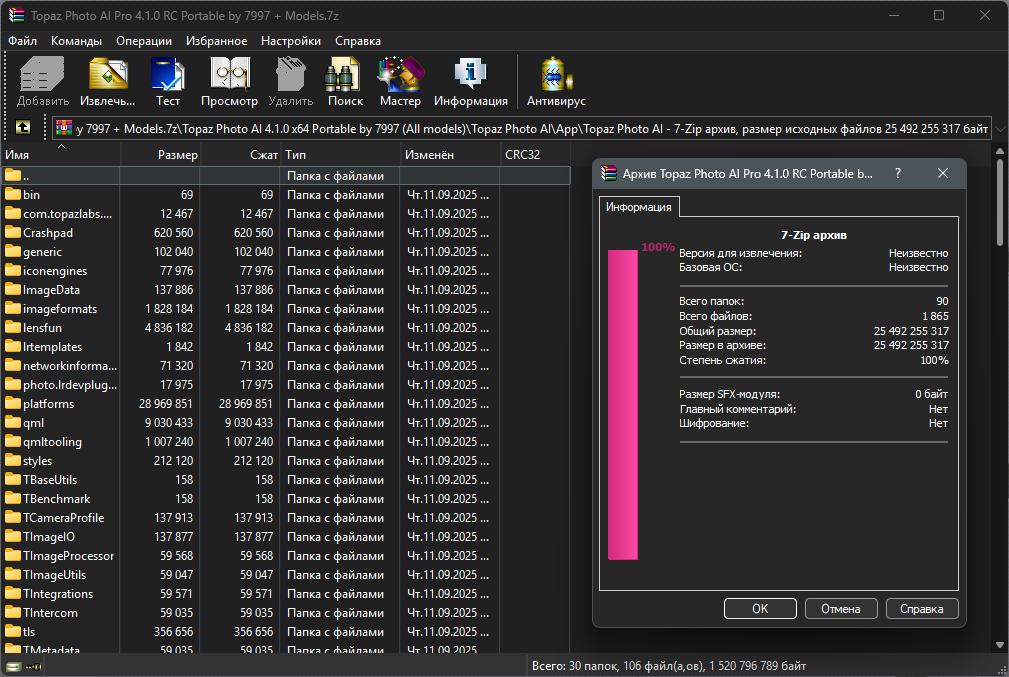Click the pink 100% compression ratio bar
Viewport: 1009px width, 677px height.
click(623, 405)
